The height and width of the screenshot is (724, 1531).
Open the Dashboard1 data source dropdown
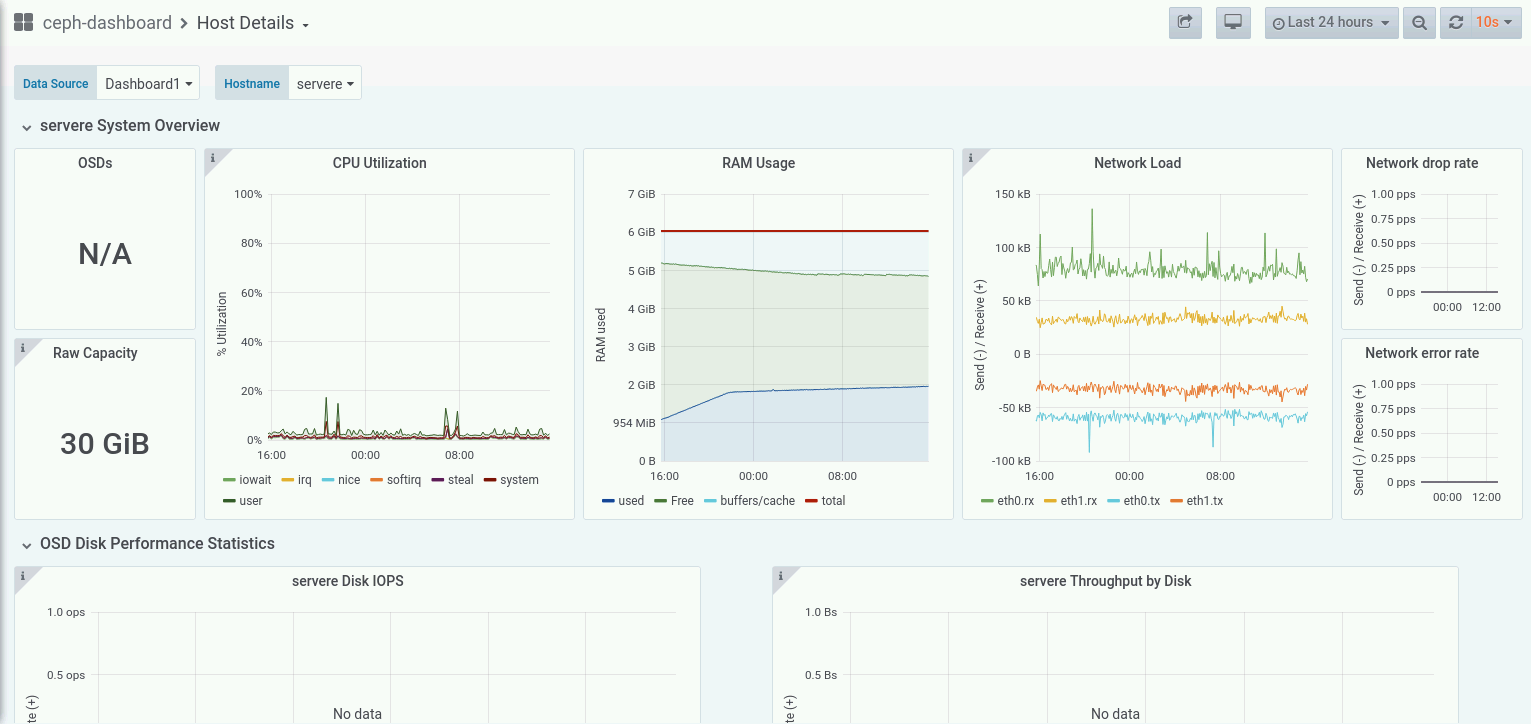pos(149,84)
